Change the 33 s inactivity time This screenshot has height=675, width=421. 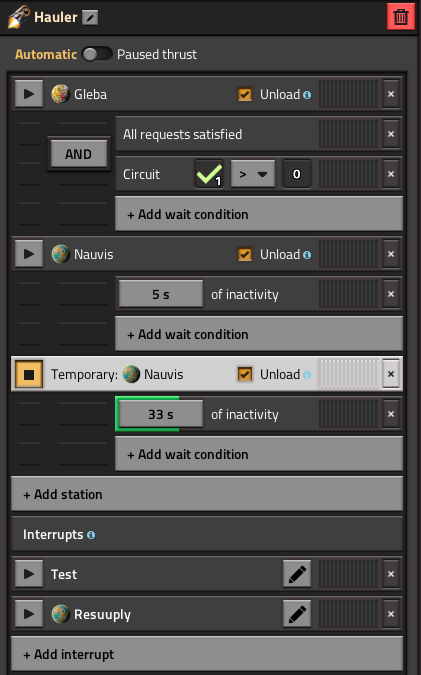161,414
